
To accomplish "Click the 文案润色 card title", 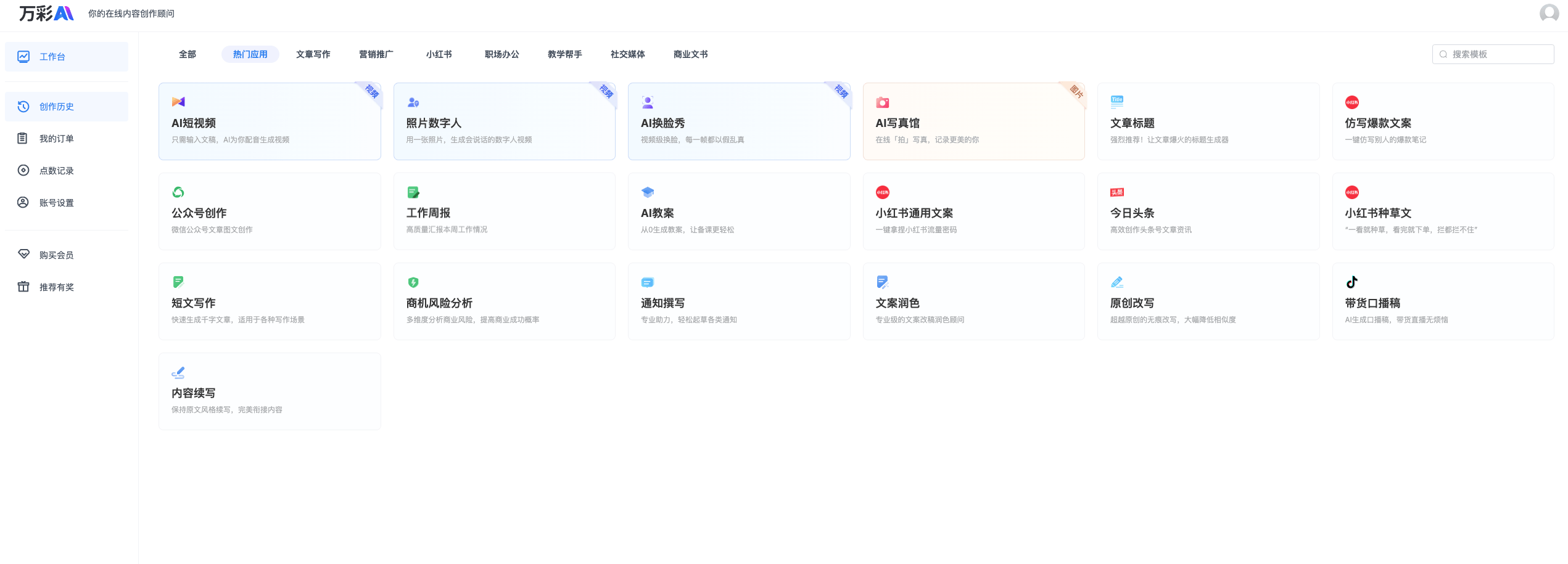I will pyautogui.click(x=897, y=303).
